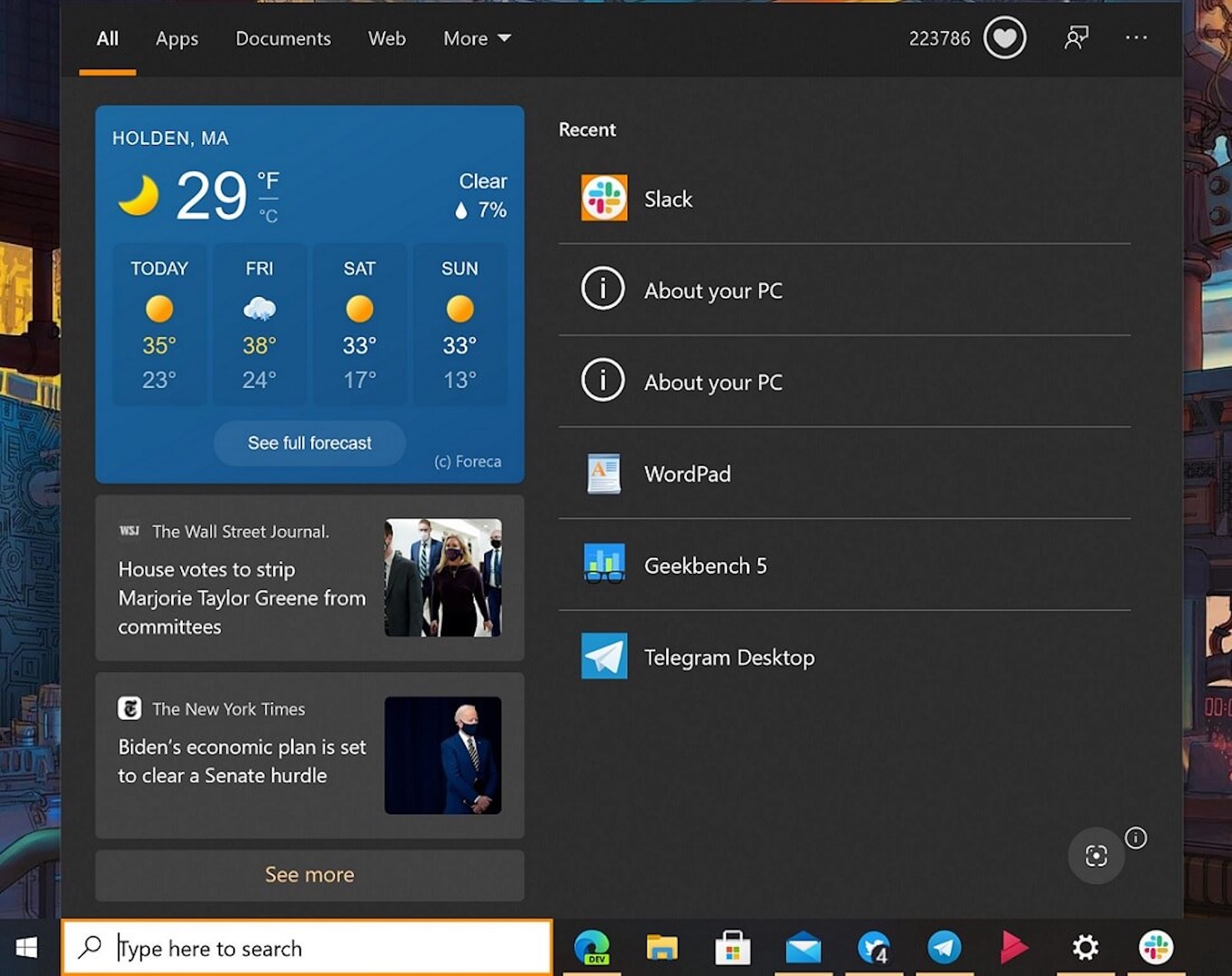1232x976 pixels.
Task: Open Slack from the recent list
Action: [x=668, y=199]
